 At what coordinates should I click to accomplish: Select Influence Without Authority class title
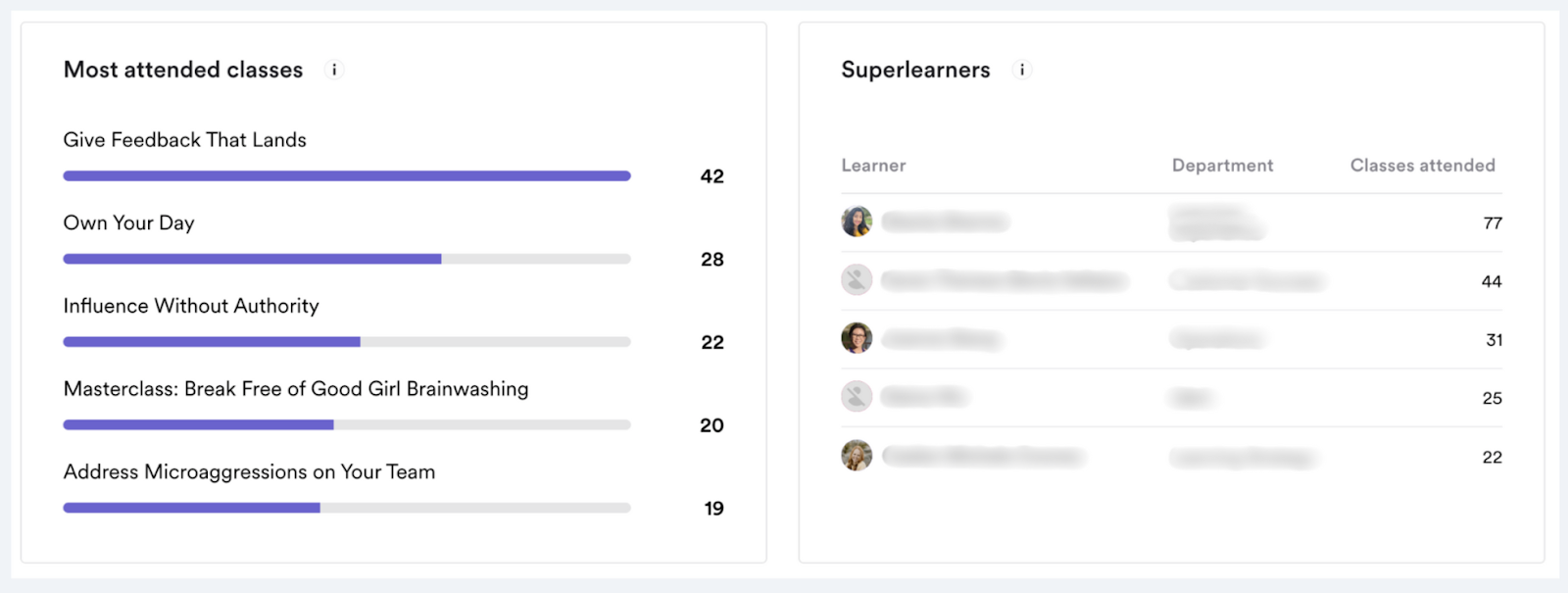[x=191, y=306]
